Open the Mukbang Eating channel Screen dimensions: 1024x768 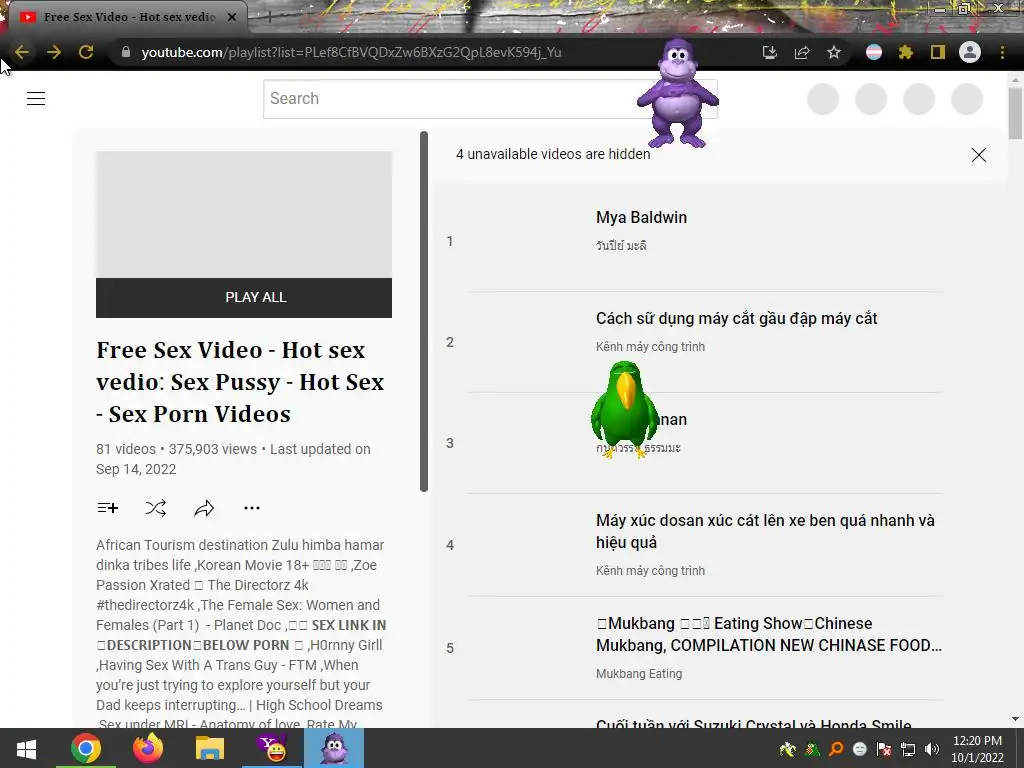(639, 674)
